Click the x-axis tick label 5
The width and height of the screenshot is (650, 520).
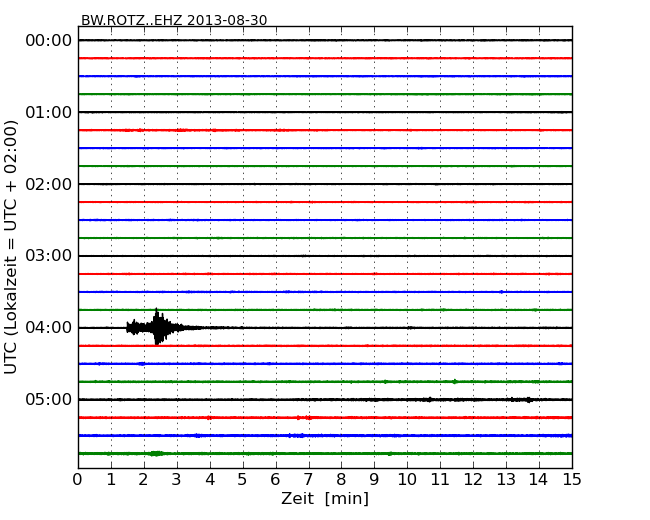(x=243, y=480)
